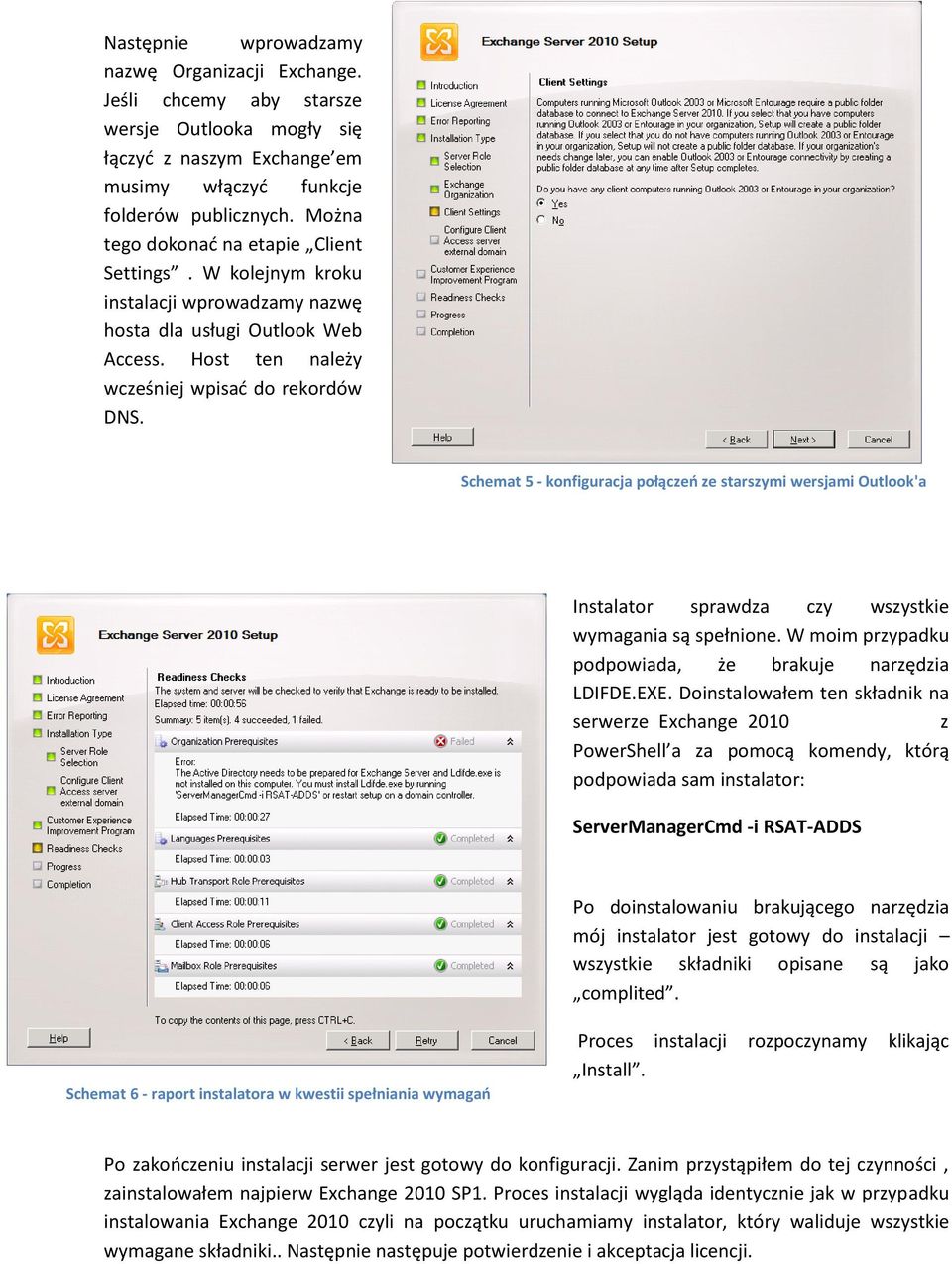Click the Completed checkmark for Mailbox Role Prerequisites
The height and width of the screenshot is (1264, 952).
[440, 965]
